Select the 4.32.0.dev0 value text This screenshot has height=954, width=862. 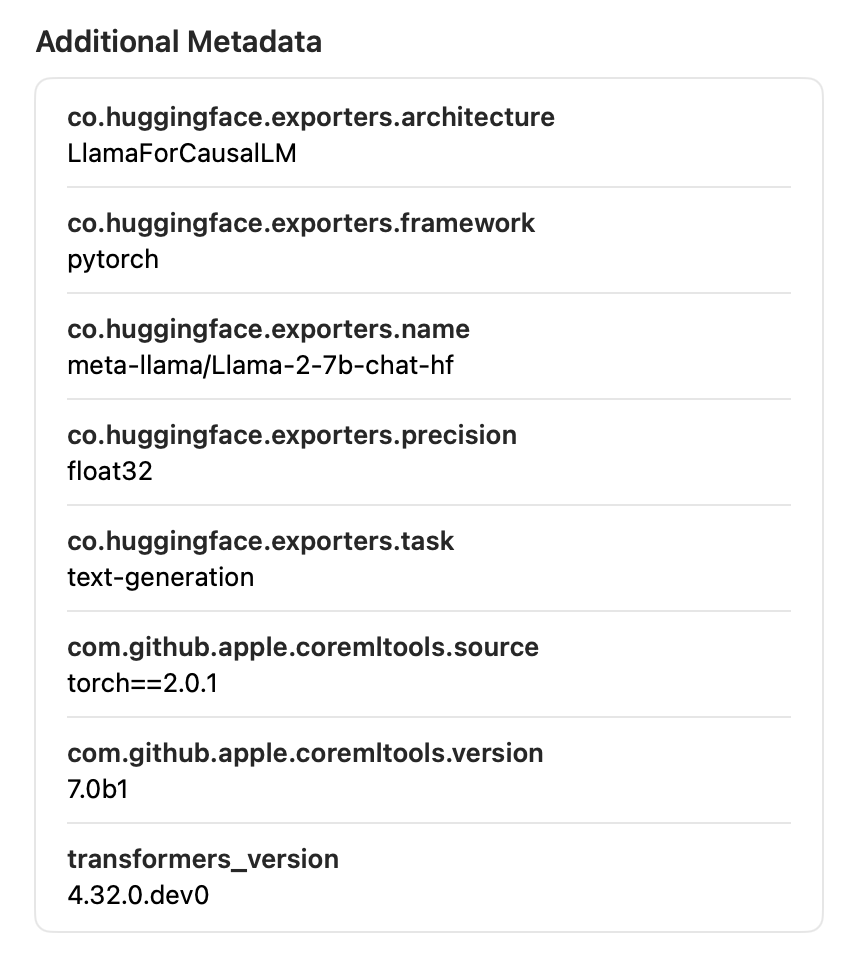point(138,895)
